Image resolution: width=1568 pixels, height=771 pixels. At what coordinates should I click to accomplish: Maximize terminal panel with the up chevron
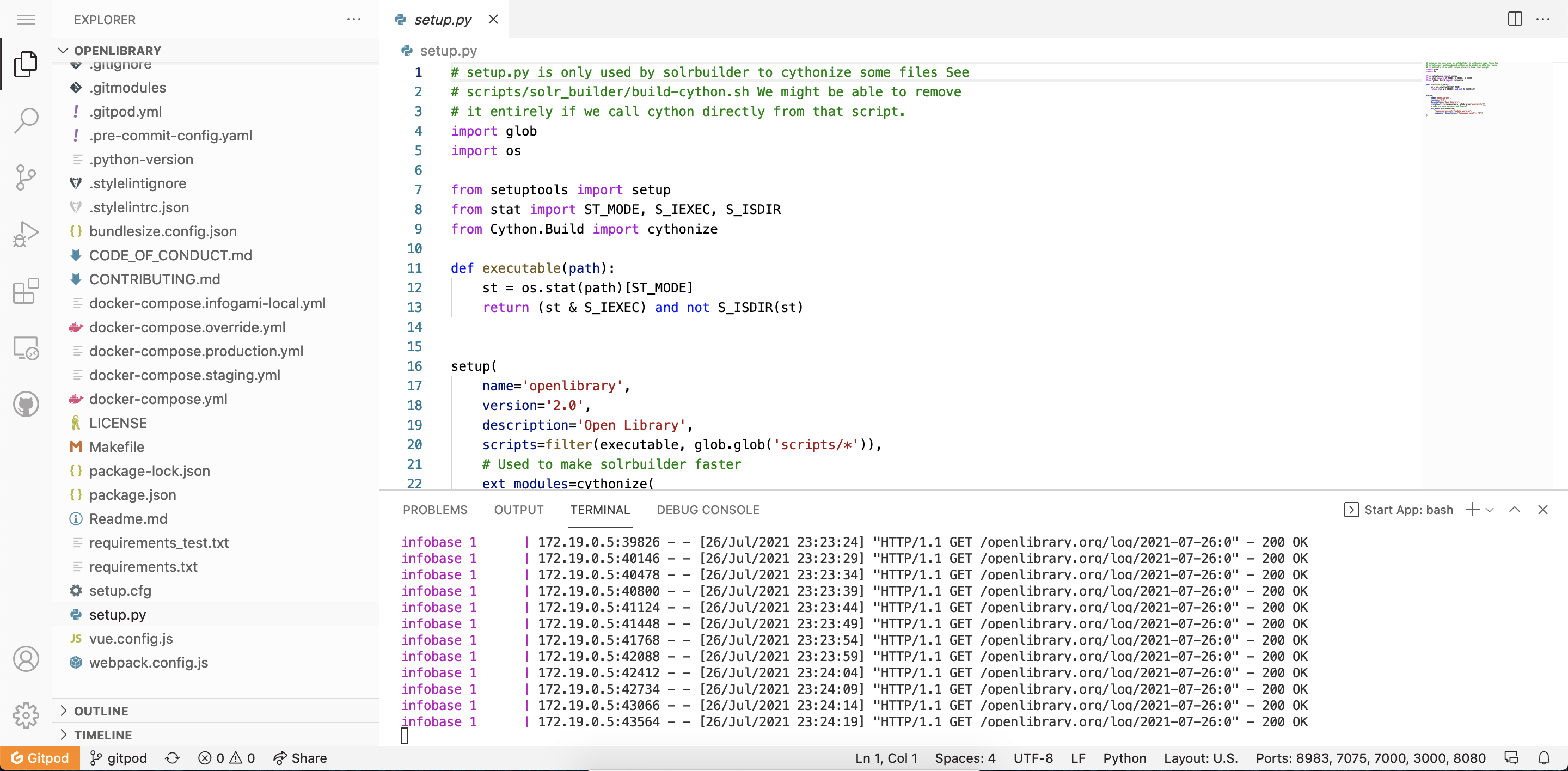pos(1515,509)
